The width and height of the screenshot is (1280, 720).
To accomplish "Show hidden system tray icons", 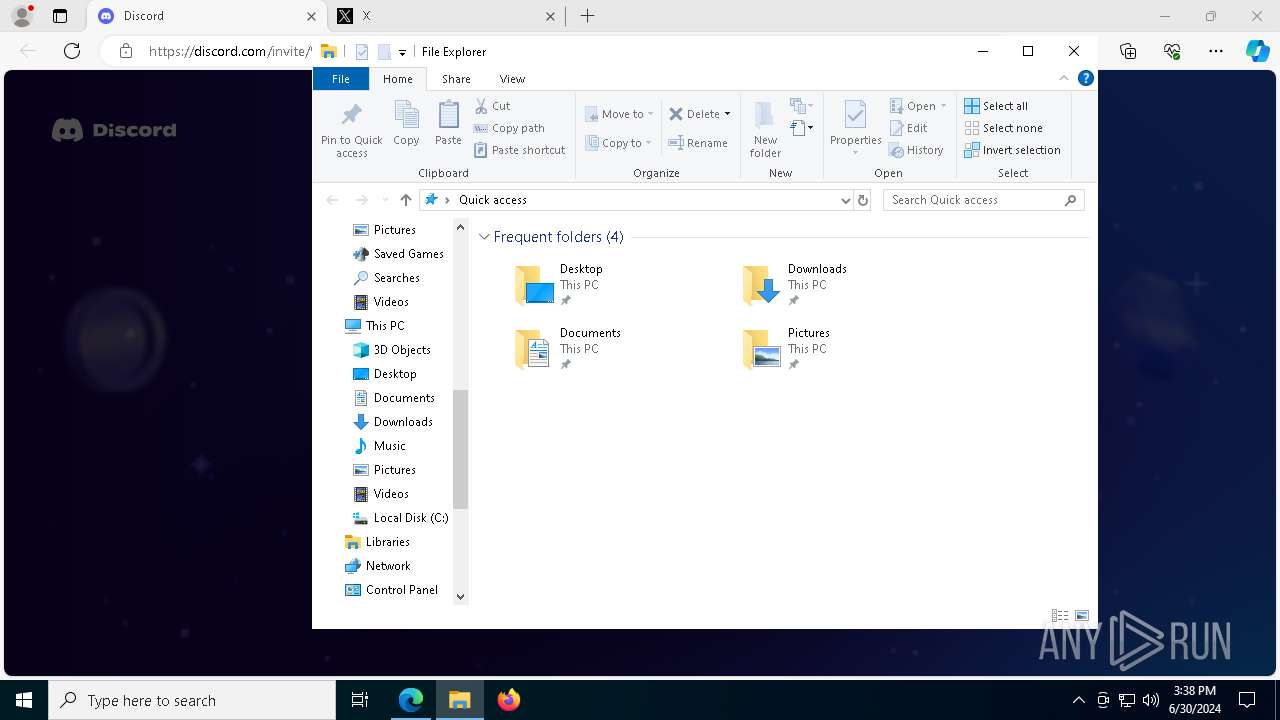I will [1078, 700].
